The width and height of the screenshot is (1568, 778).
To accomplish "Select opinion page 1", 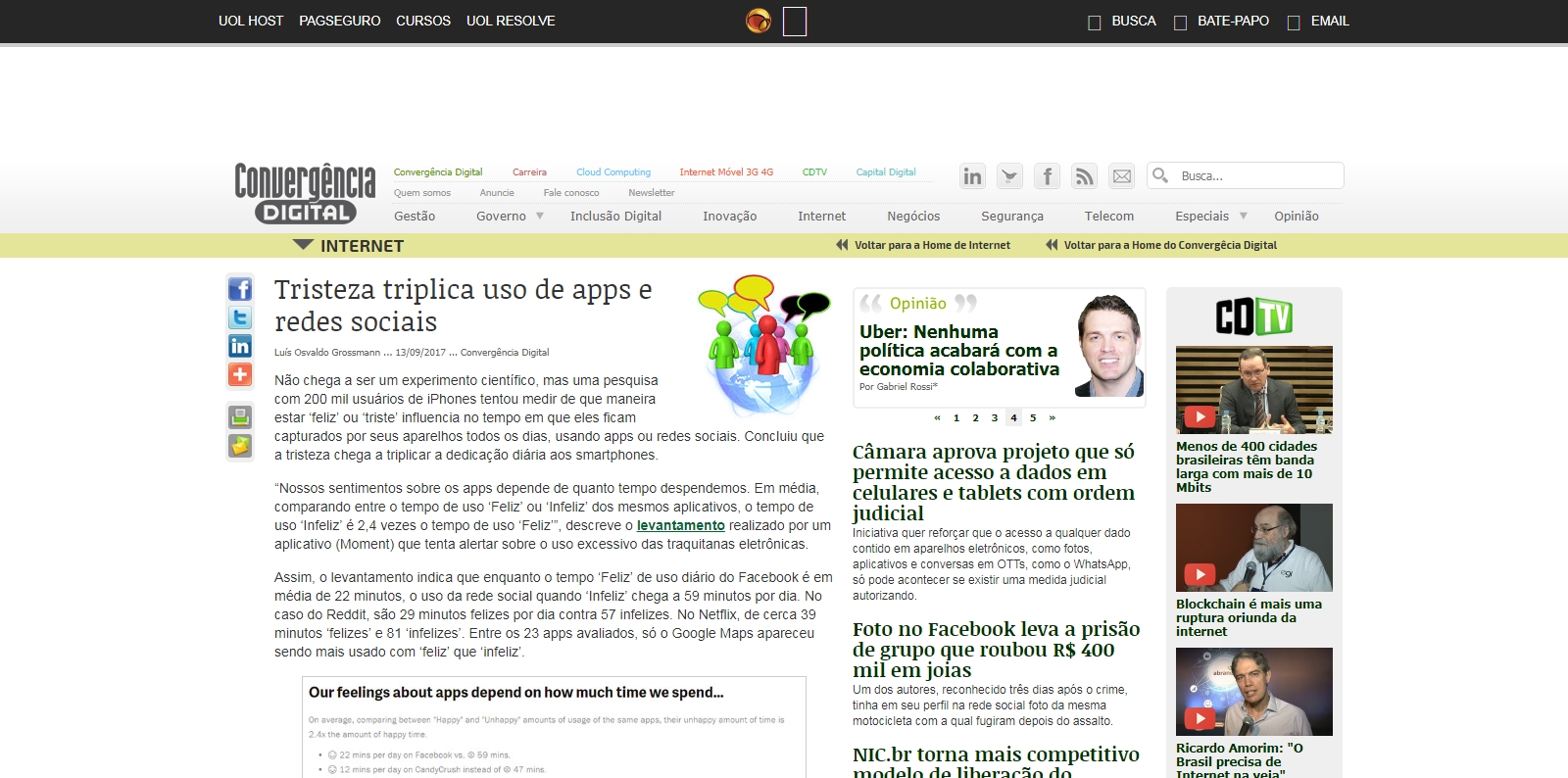I will pyautogui.click(x=956, y=417).
